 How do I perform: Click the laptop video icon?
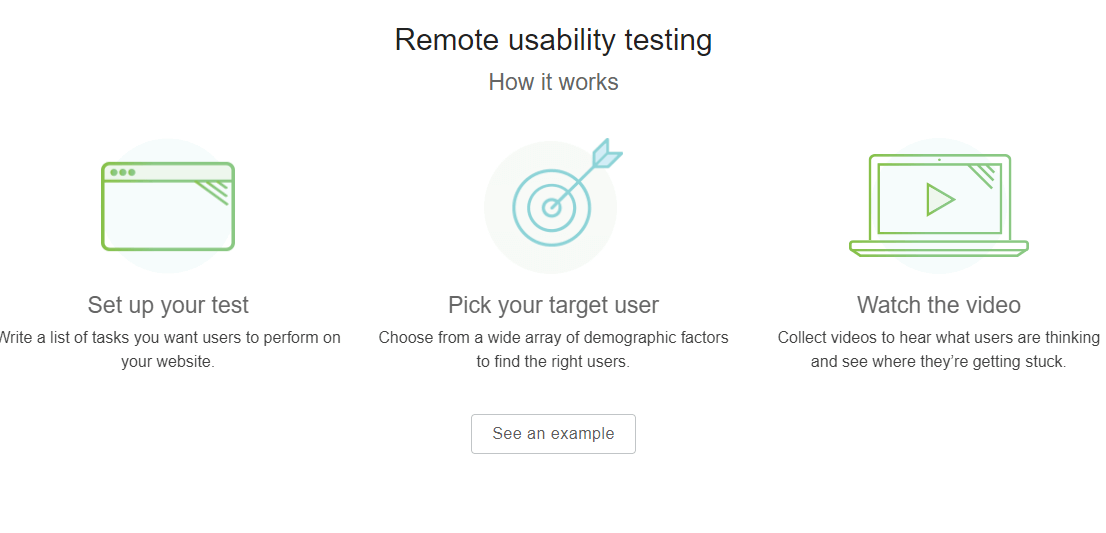coord(939,205)
